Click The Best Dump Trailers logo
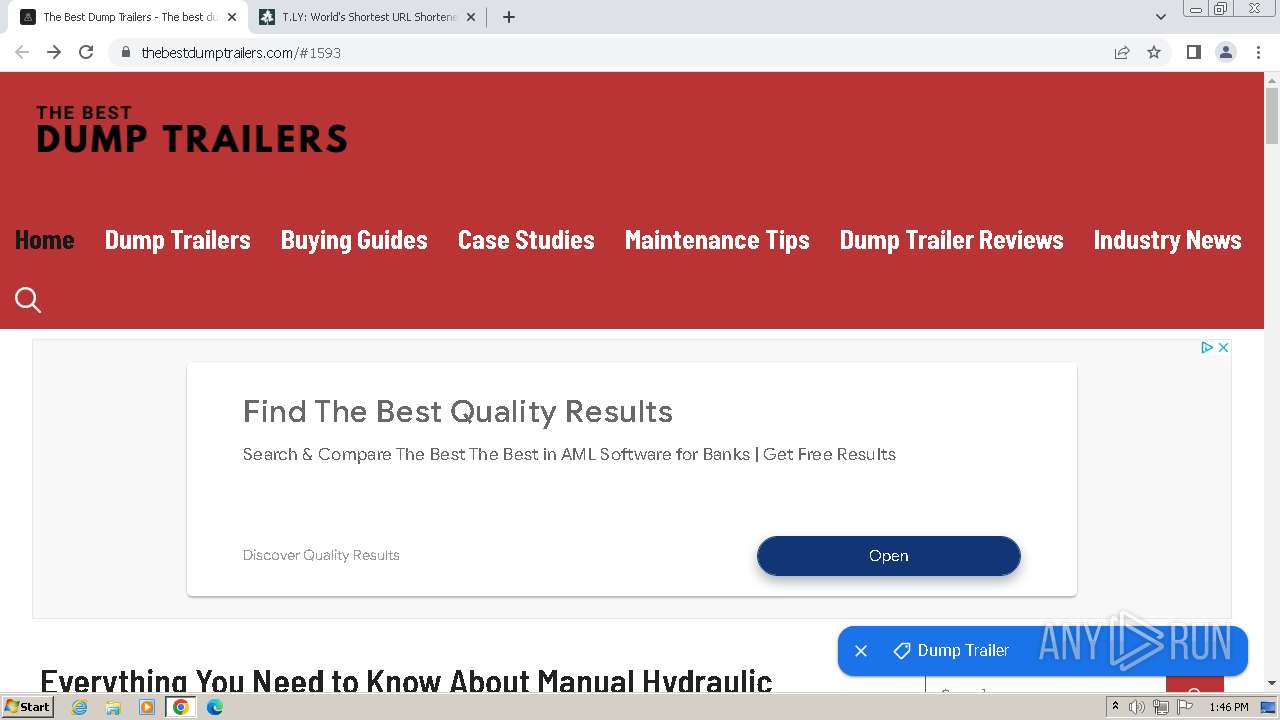Image resolution: width=1280 pixels, height=720 pixels. pyautogui.click(x=191, y=129)
